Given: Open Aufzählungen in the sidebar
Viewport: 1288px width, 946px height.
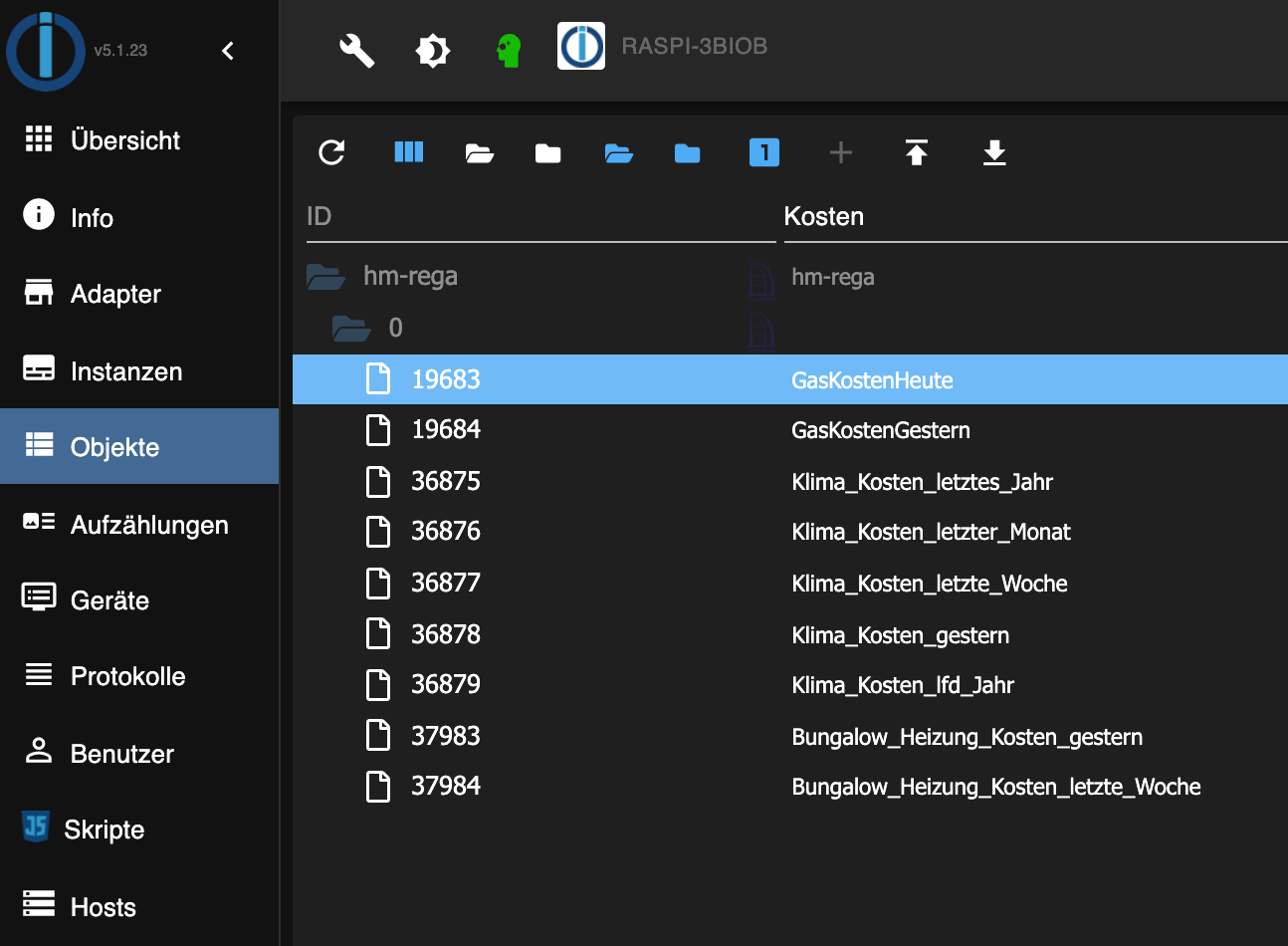Looking at the screenshot, I should (x=139, y=524).
